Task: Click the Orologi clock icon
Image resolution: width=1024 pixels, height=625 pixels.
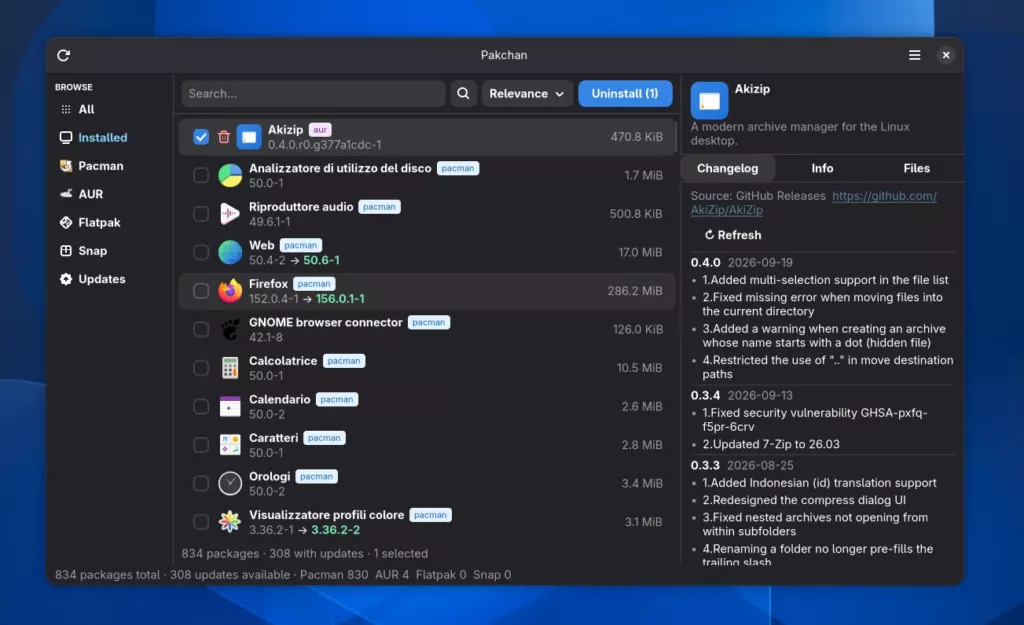Action: pyautogui.click(x=230, y=484)
